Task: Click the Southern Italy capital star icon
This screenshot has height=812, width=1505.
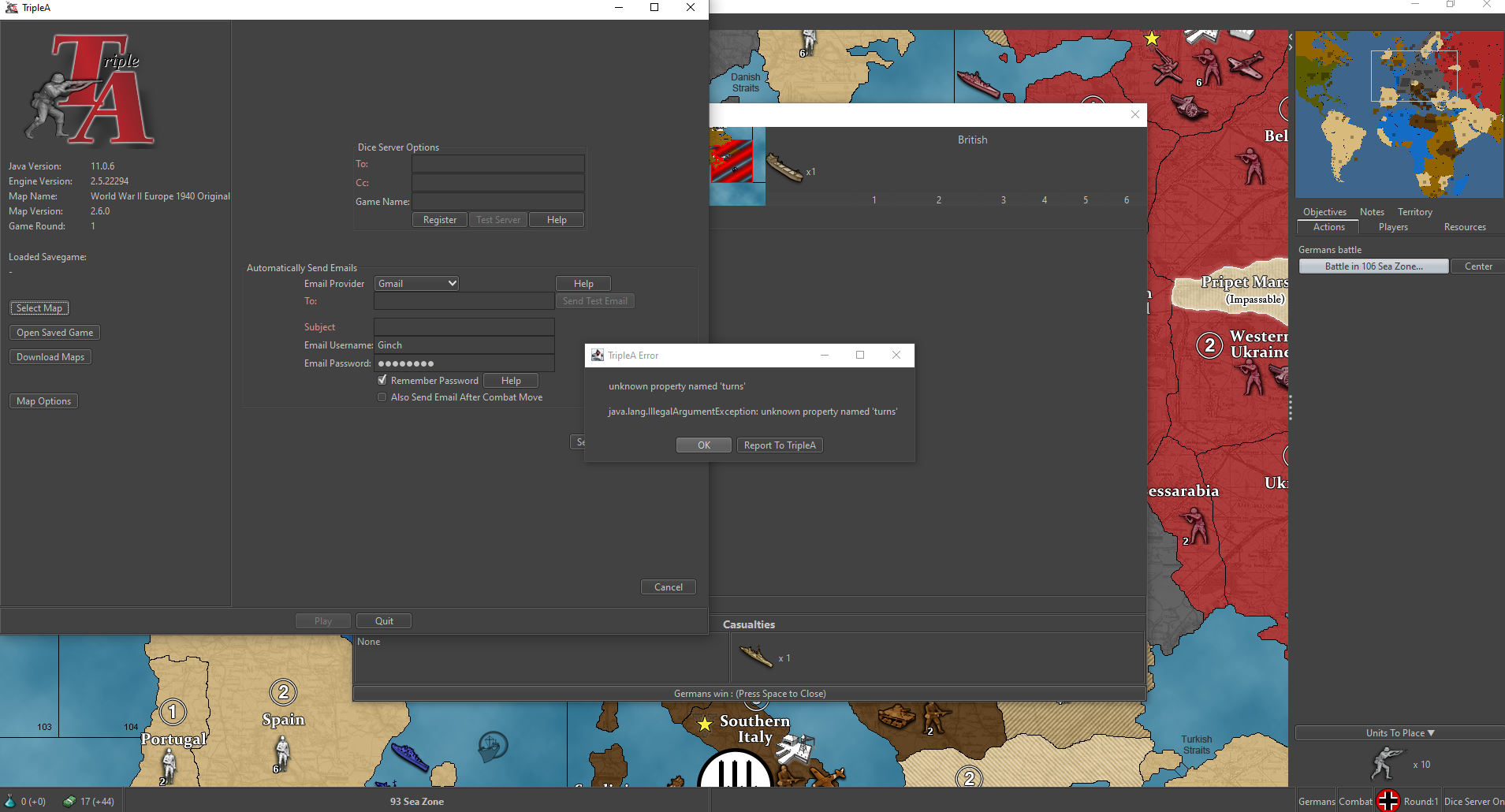Action: tap(705, 724)
